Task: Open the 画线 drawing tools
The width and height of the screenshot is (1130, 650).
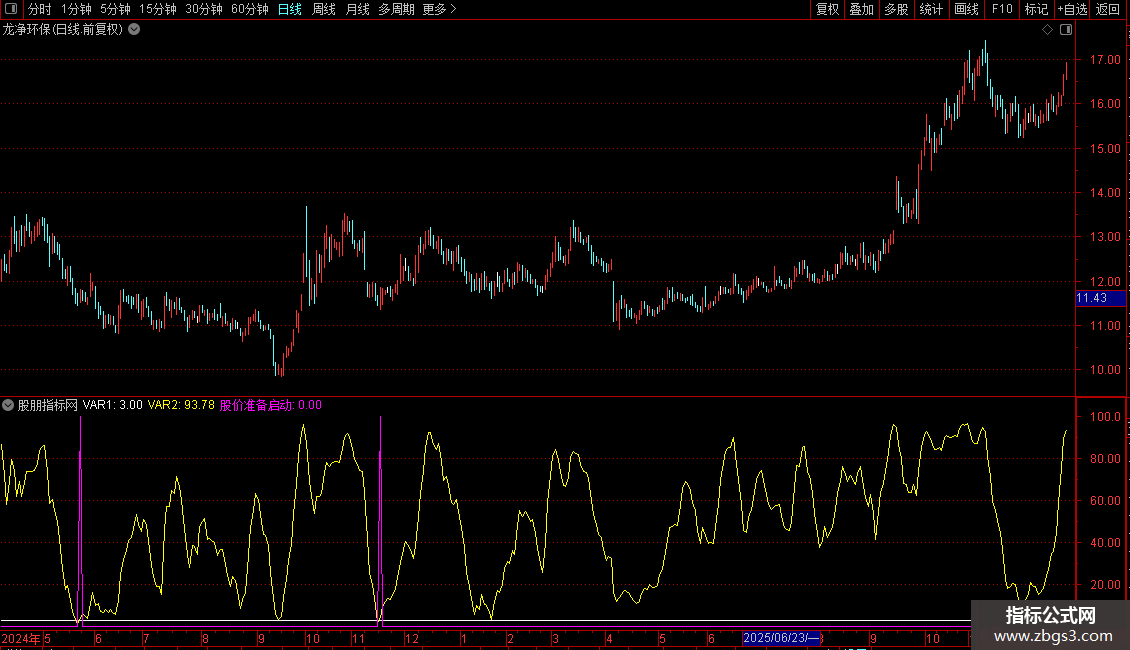Action: (x=966, y=9)
